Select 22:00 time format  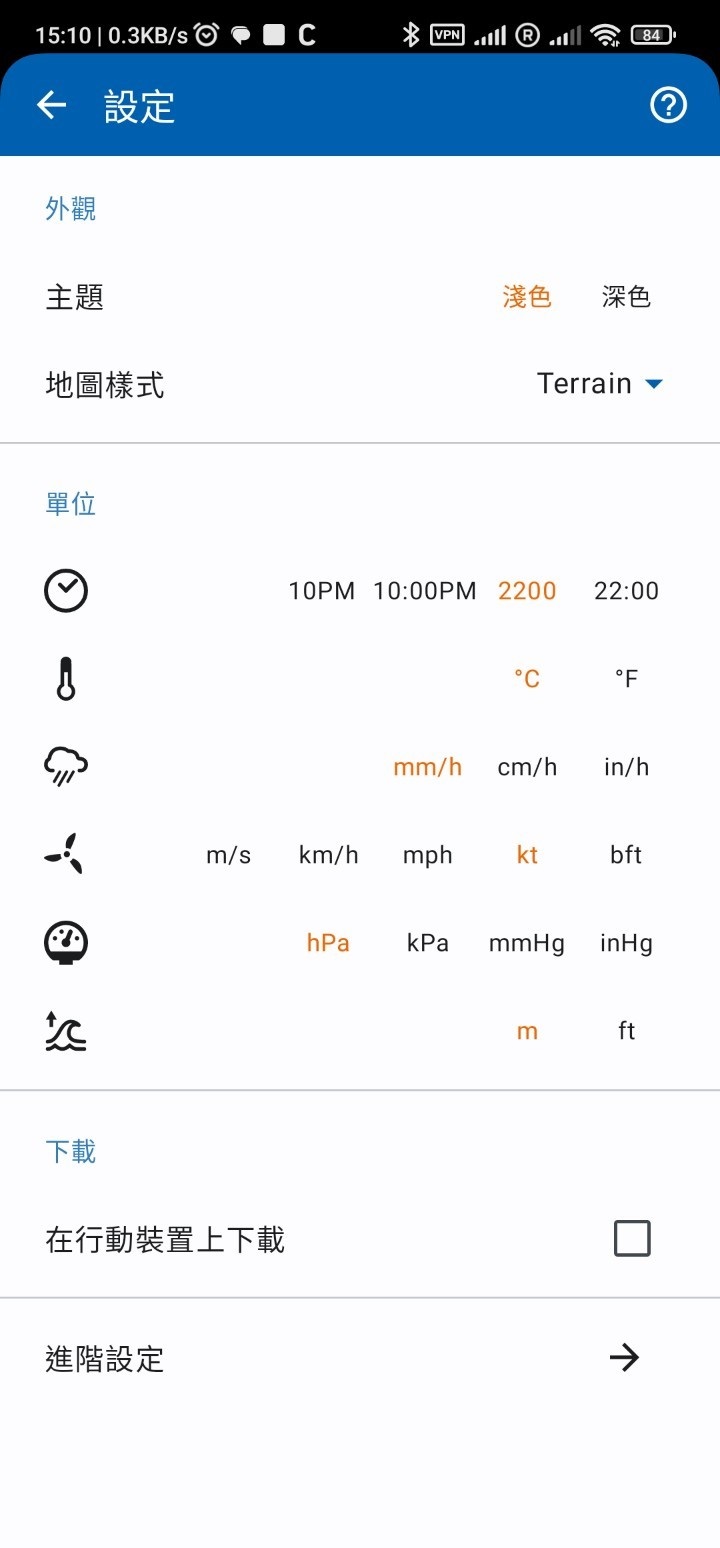tap(626, 591)
